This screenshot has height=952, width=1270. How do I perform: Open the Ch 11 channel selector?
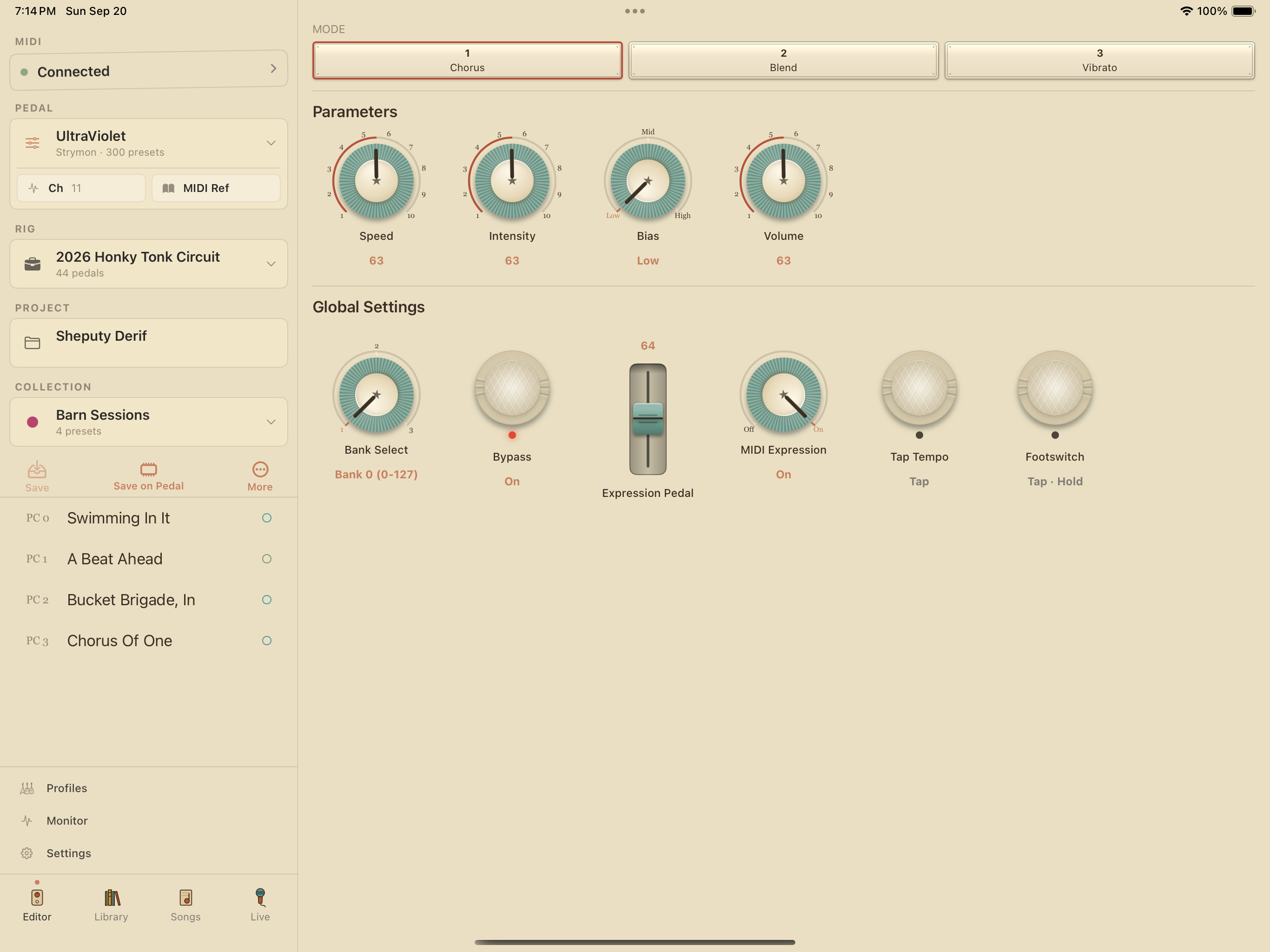click(81, 188)
